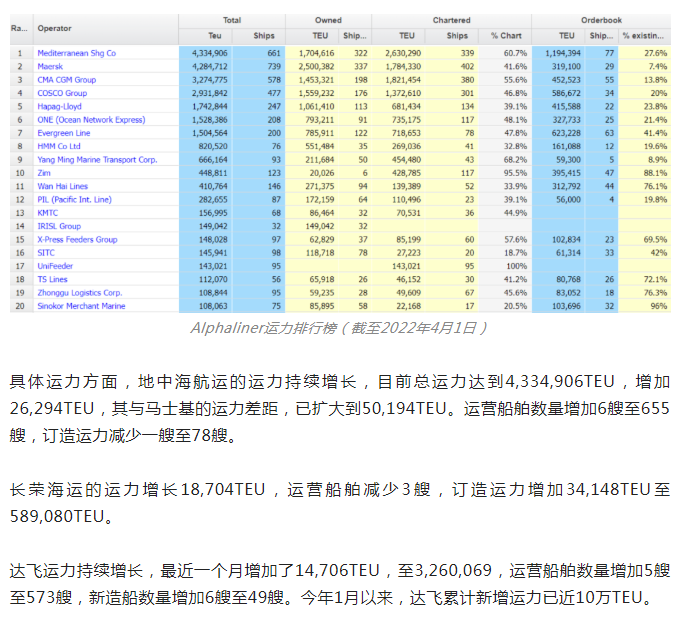Select total TEU cell 2,931,842
The width and height of the screenshot is (679, 619).
coord(205,93)
